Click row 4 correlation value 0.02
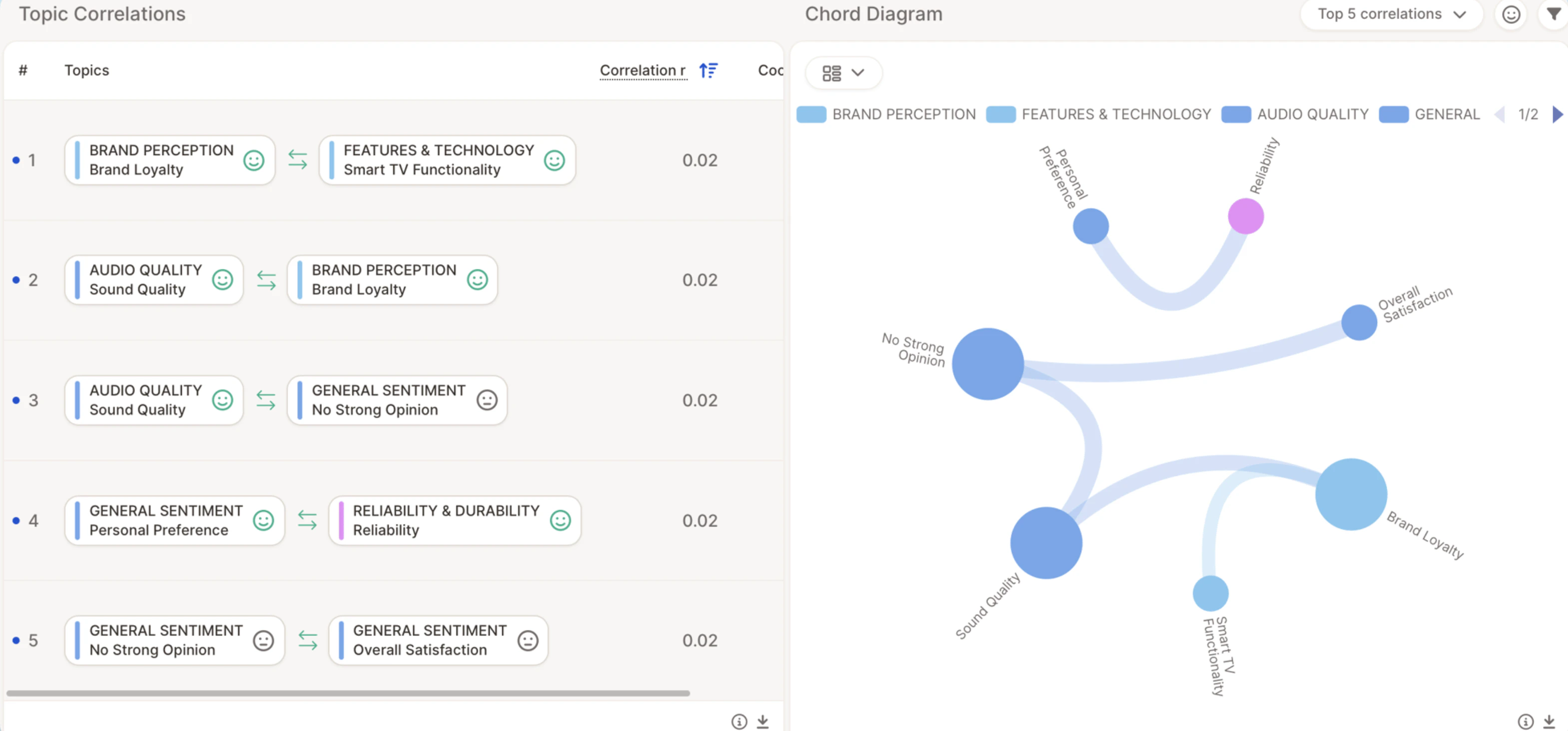This screenshot has width=1568, height=731. tap(700, 521)
